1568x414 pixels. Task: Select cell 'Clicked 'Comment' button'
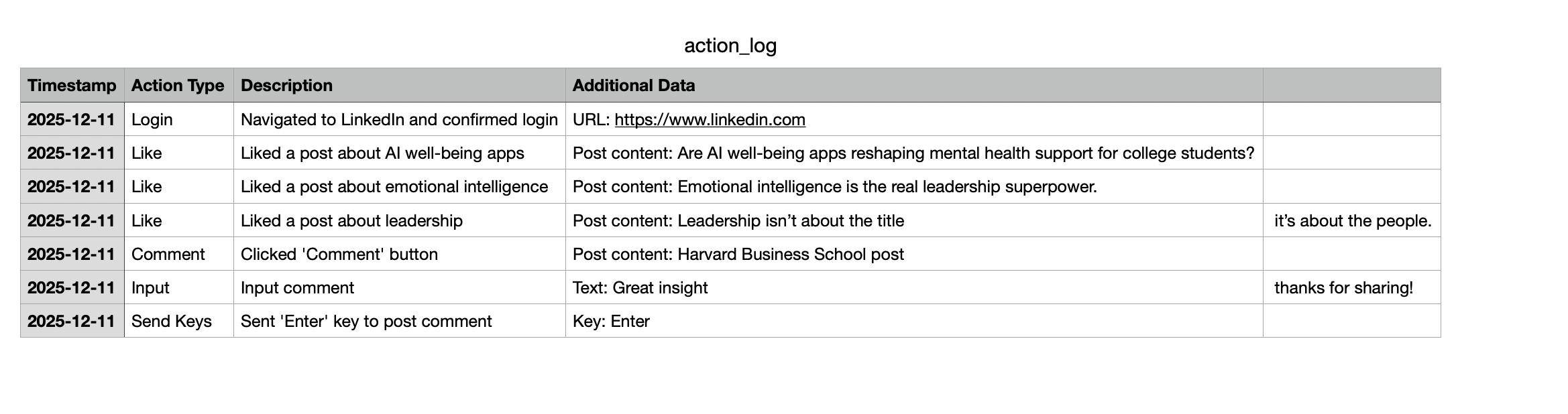[x=399, y=254]
